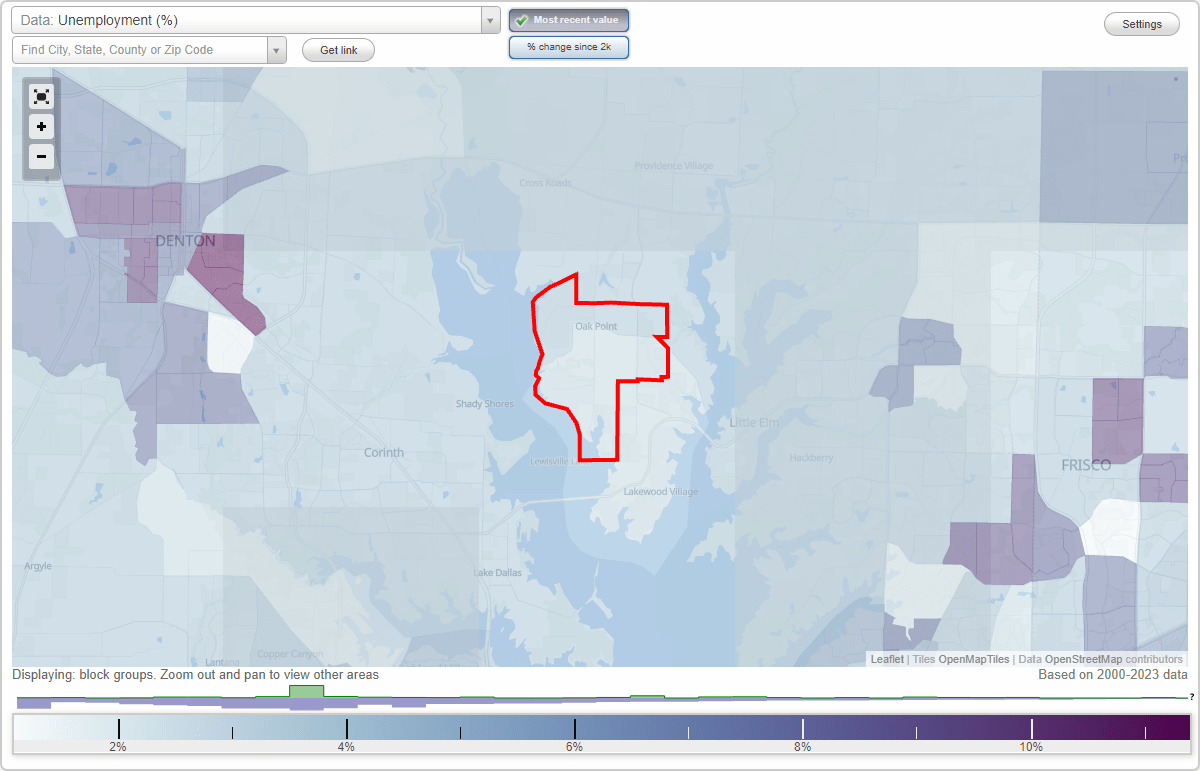Open the Unemployment (%) data combo box

[x=256, y=20]
